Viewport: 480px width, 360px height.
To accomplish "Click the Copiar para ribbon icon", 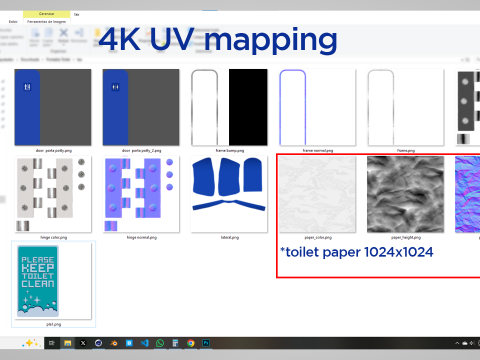I will click(49, 33).
